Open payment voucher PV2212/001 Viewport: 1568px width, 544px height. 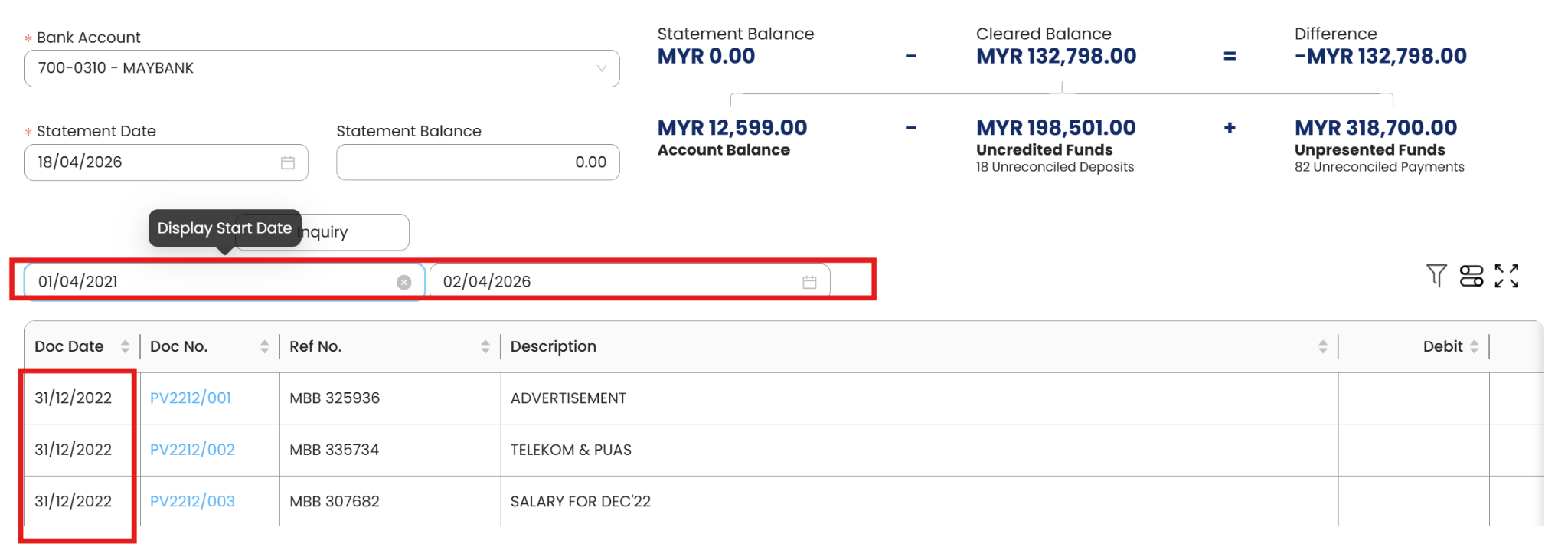tap(191, 398)
